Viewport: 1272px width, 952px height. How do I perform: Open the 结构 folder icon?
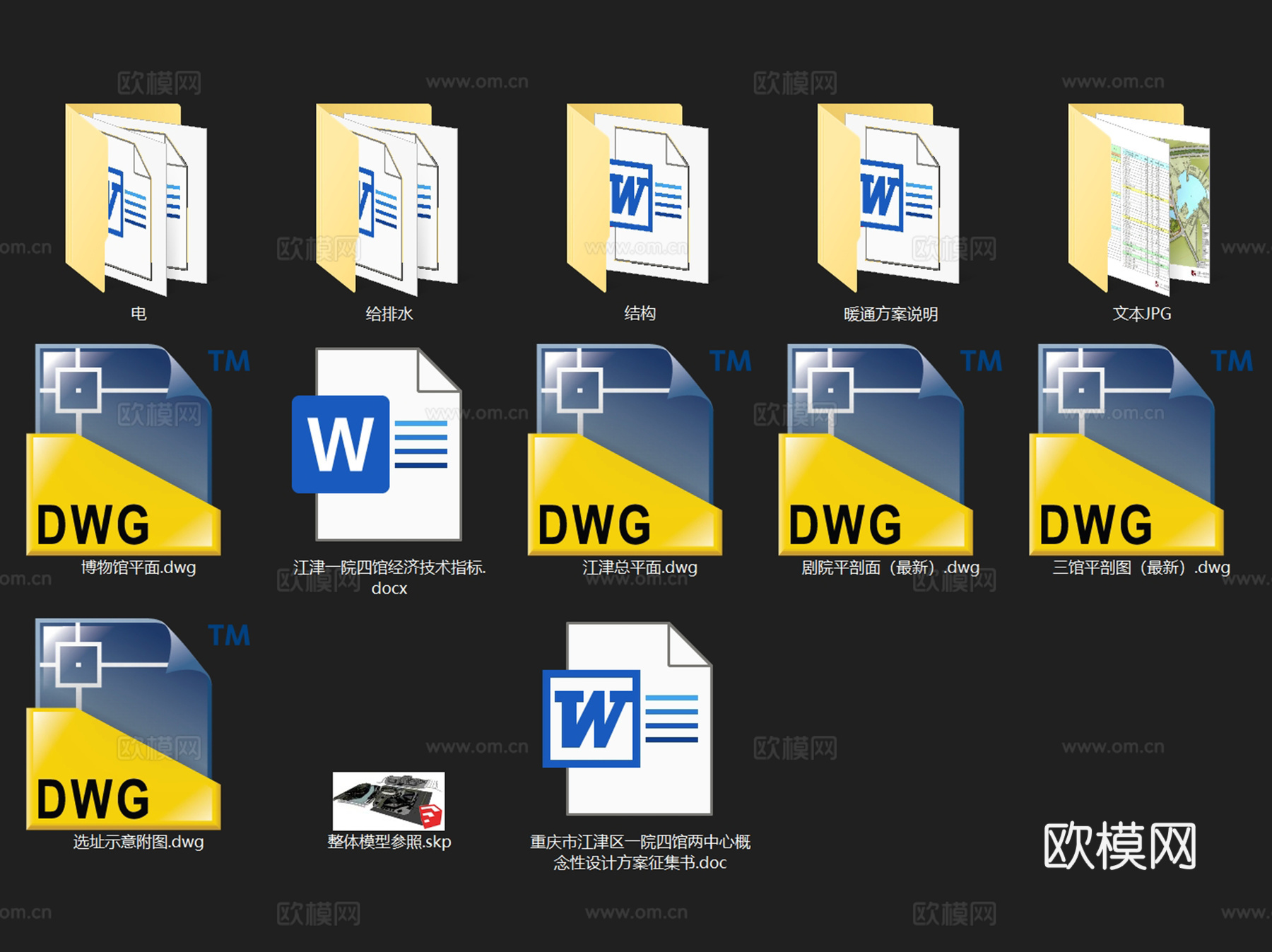click(x=638, y=197)
